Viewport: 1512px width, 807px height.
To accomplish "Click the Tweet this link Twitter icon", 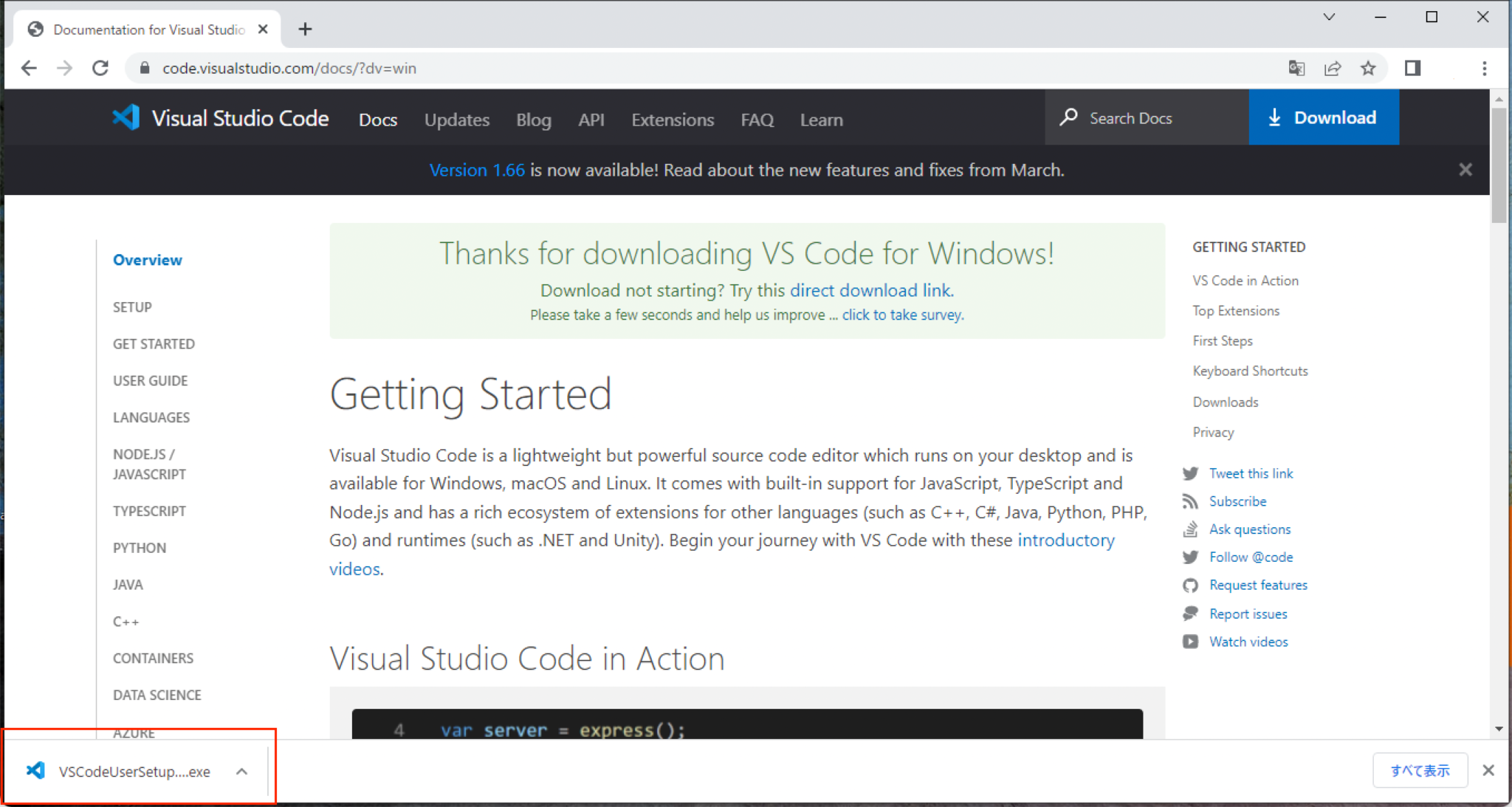I will 1191,473.
